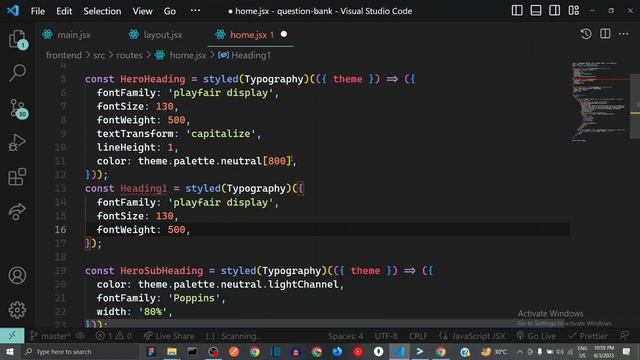Open the PowerShell terminal taskbar icon

pyautogui.click(x=420, y=351)
